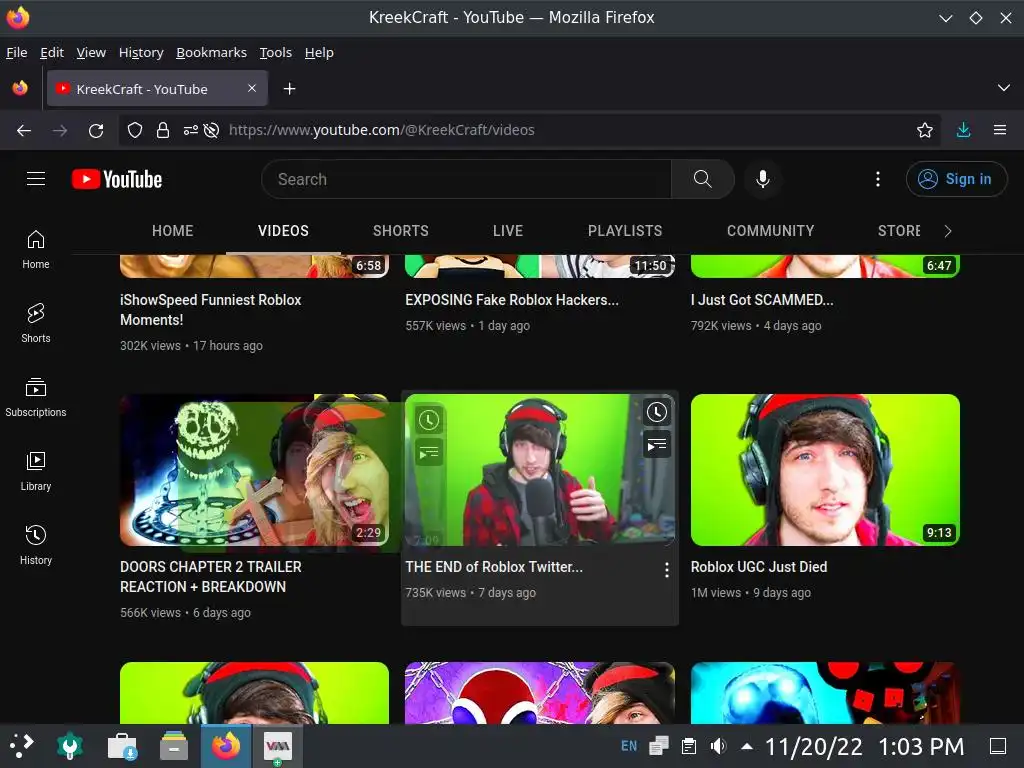
Task: Close the KreekCraft - YouTube tab
Action: (x=252, y=88)
